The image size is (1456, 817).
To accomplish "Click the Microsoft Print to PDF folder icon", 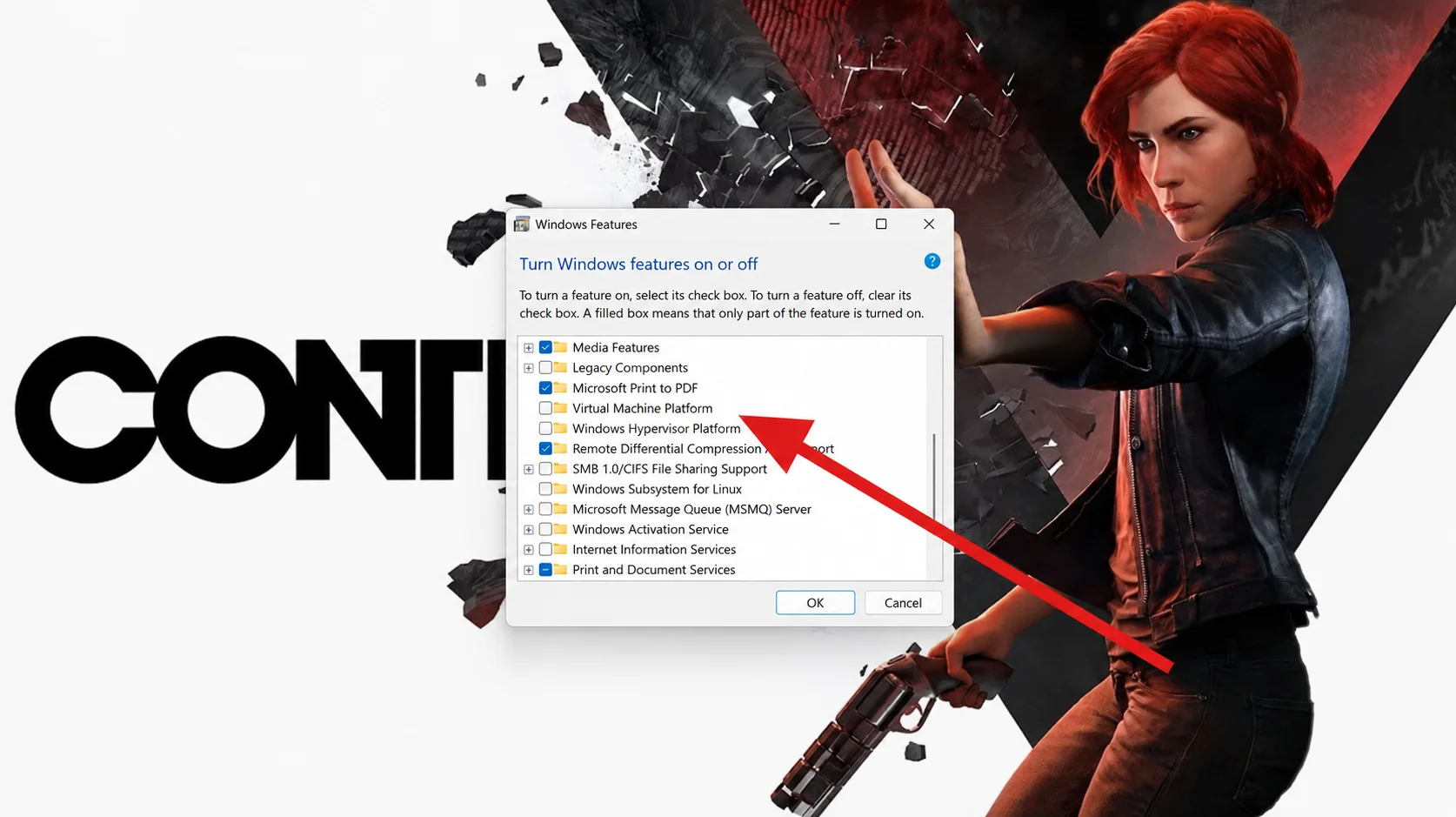I will 561,387.
